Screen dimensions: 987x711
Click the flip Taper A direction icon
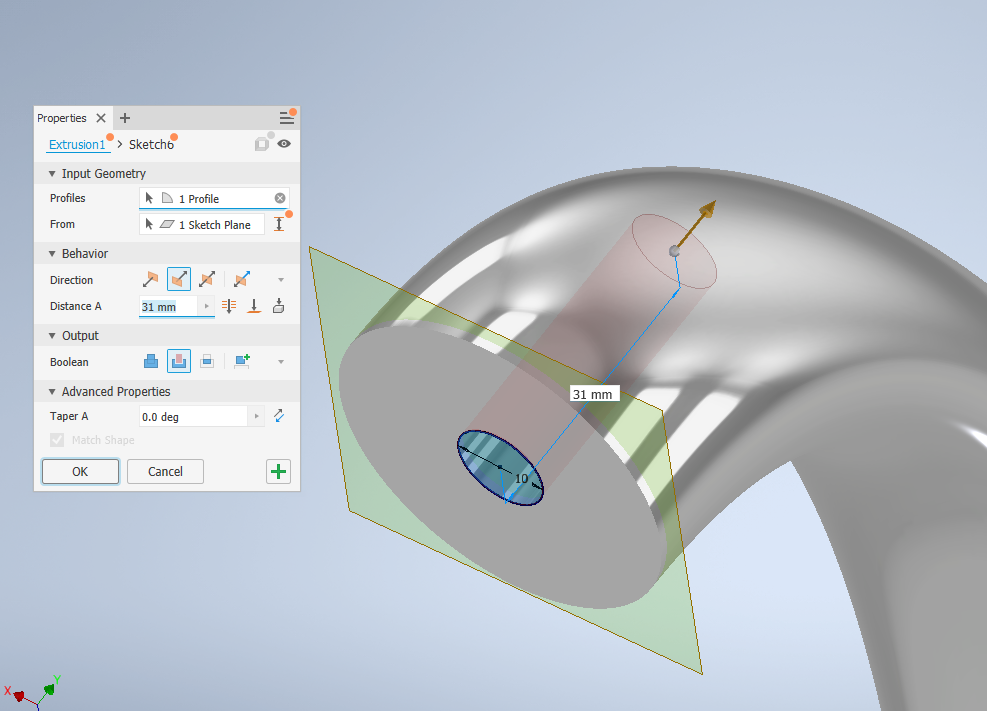(x=279, y=416)
